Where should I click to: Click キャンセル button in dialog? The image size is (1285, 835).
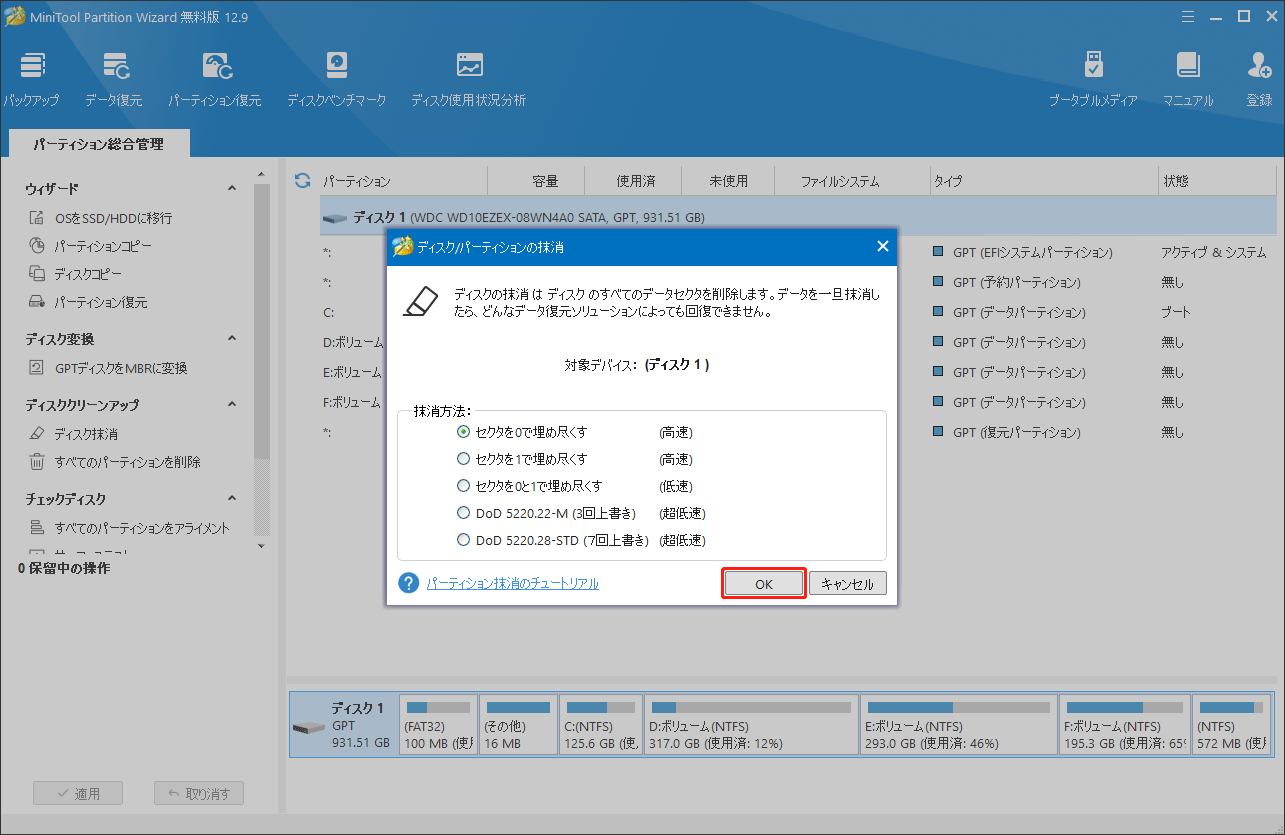tap(848, 584)
